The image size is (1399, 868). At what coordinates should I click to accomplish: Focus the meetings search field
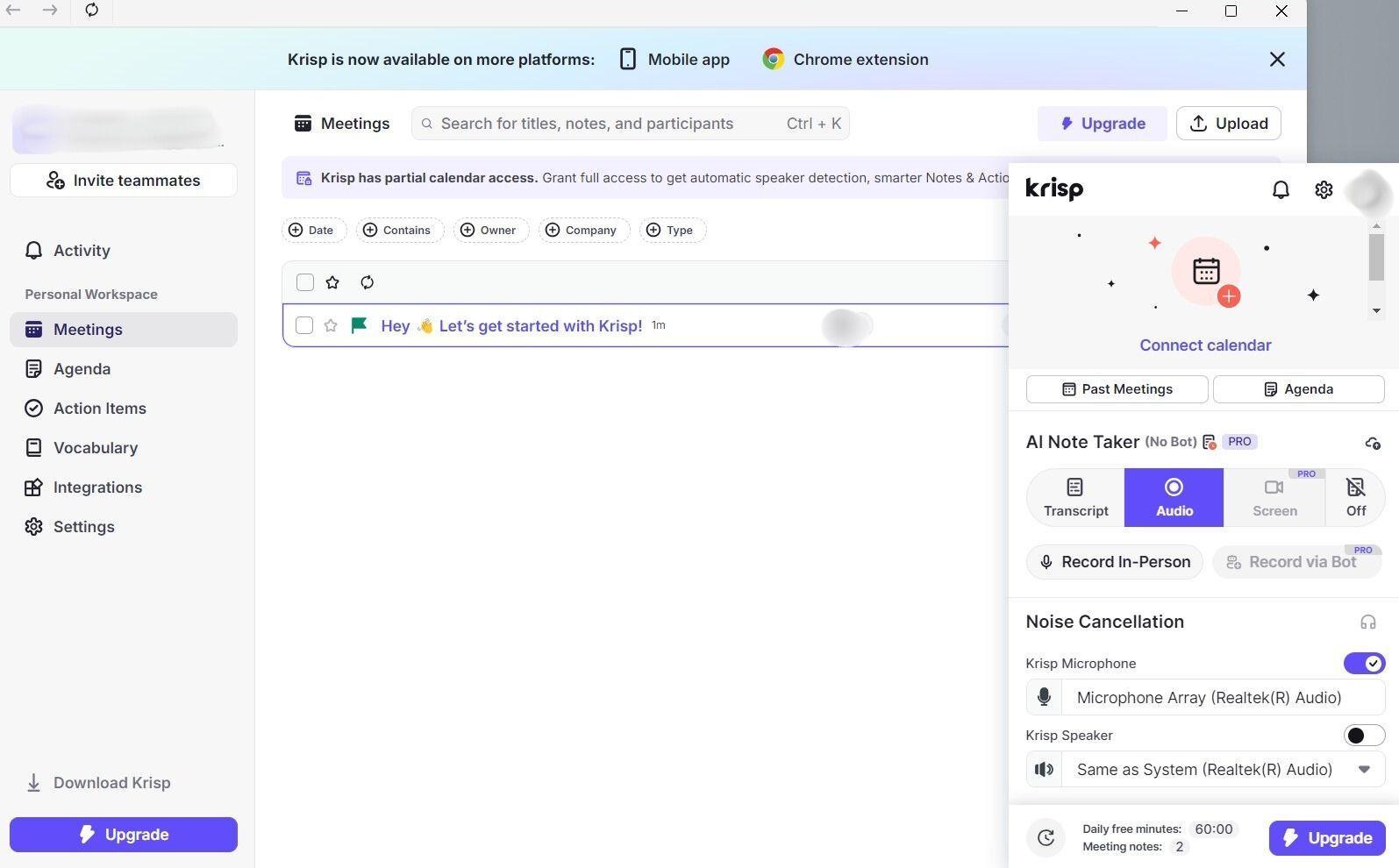tap(630, 124)
